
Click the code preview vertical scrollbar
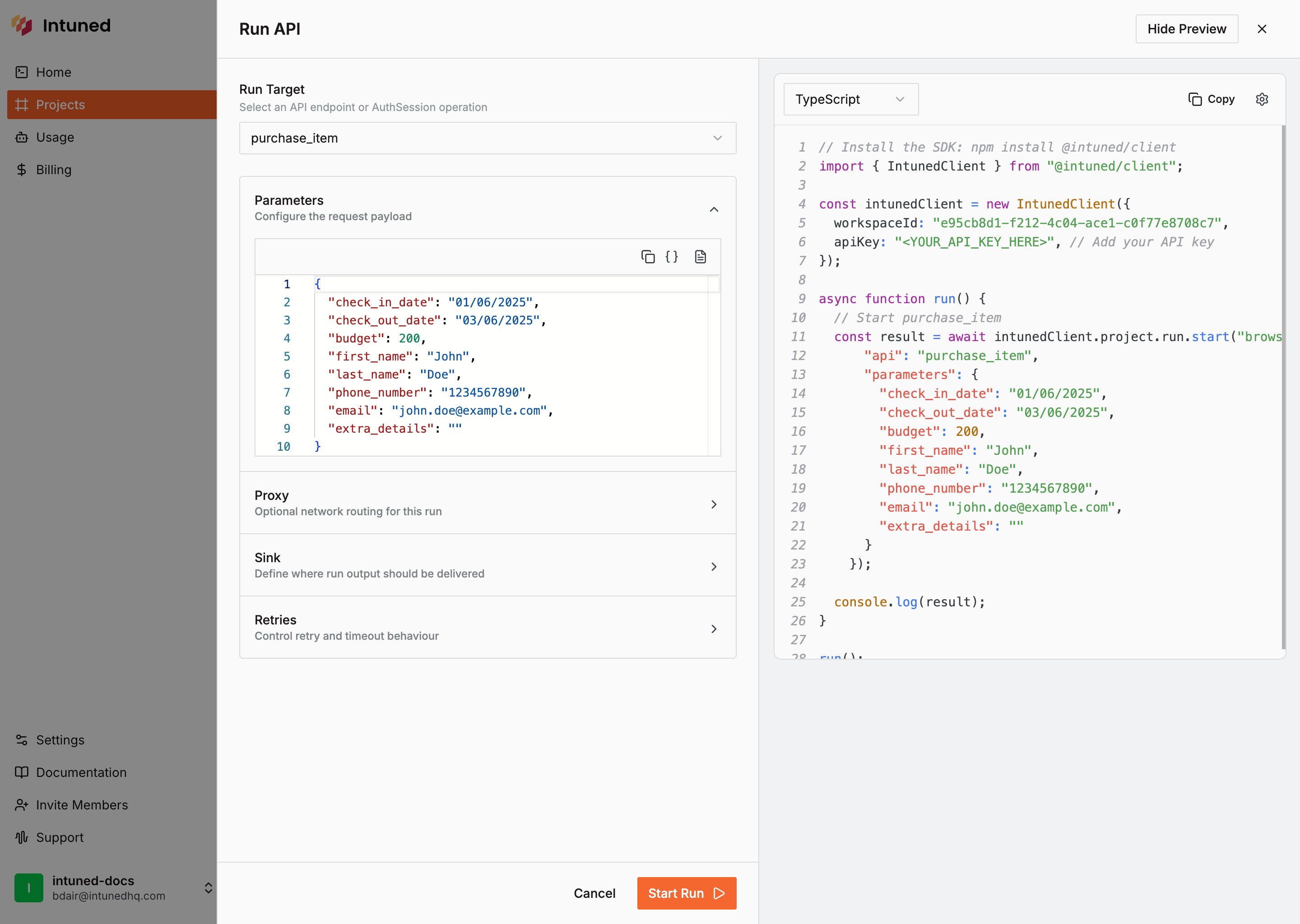[x=1283, y=387]
